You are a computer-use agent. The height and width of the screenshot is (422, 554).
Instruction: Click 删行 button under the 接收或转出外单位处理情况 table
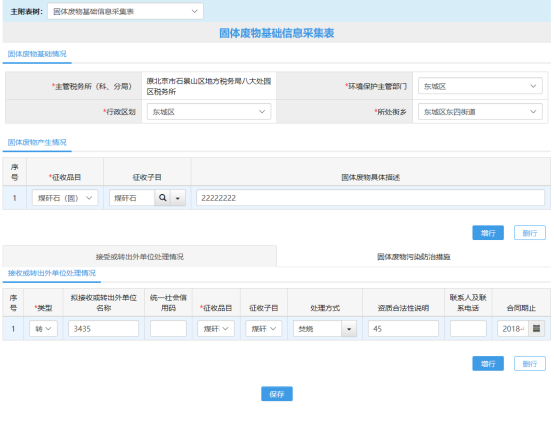[x=530, y=364]
